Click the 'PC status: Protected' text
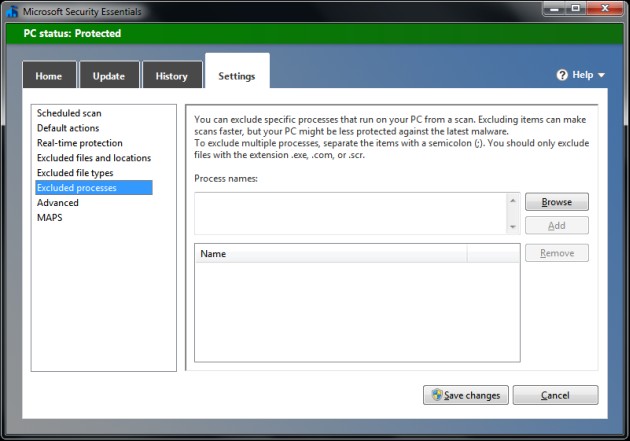630x441 pixels. pos(72,33)
